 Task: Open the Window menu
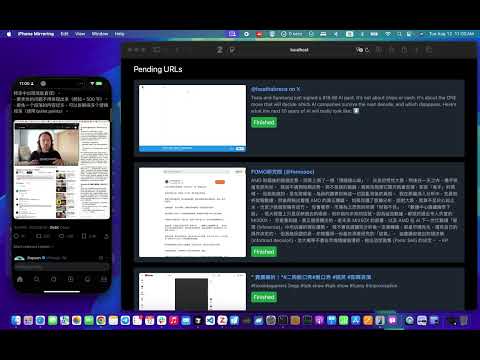[100, 34]
